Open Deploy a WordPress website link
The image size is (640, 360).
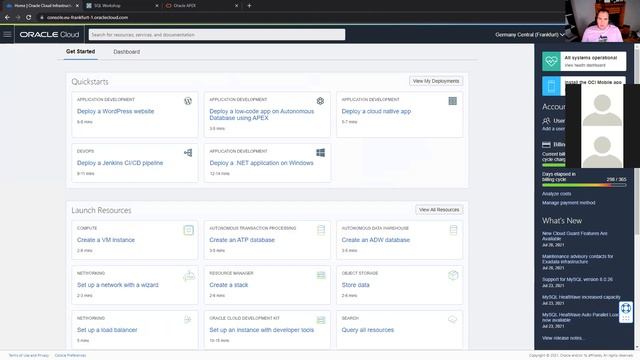coord(116,111)
